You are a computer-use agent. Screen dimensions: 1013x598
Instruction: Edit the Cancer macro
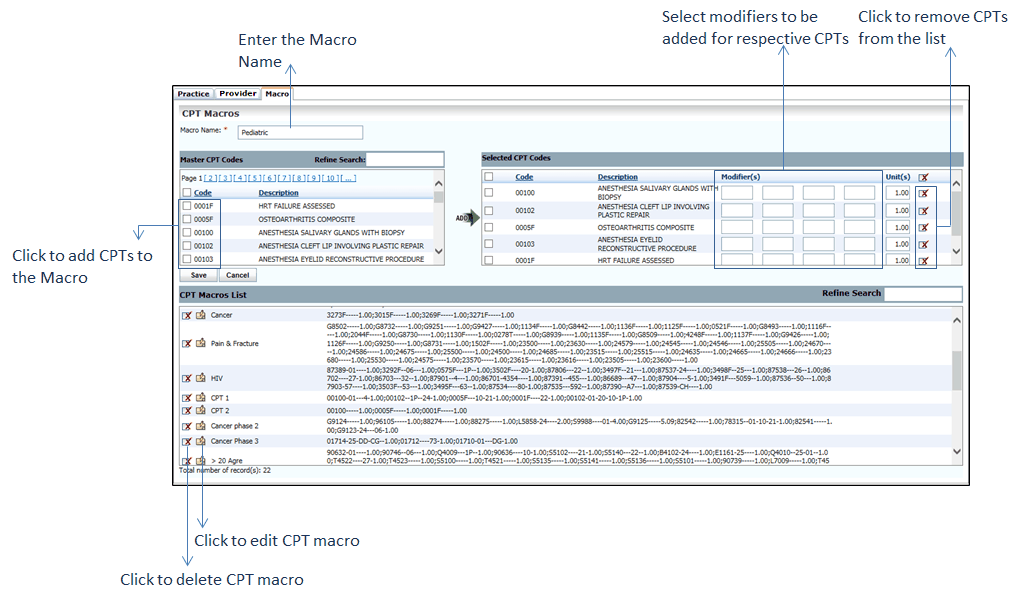click(x=201, y=315)
